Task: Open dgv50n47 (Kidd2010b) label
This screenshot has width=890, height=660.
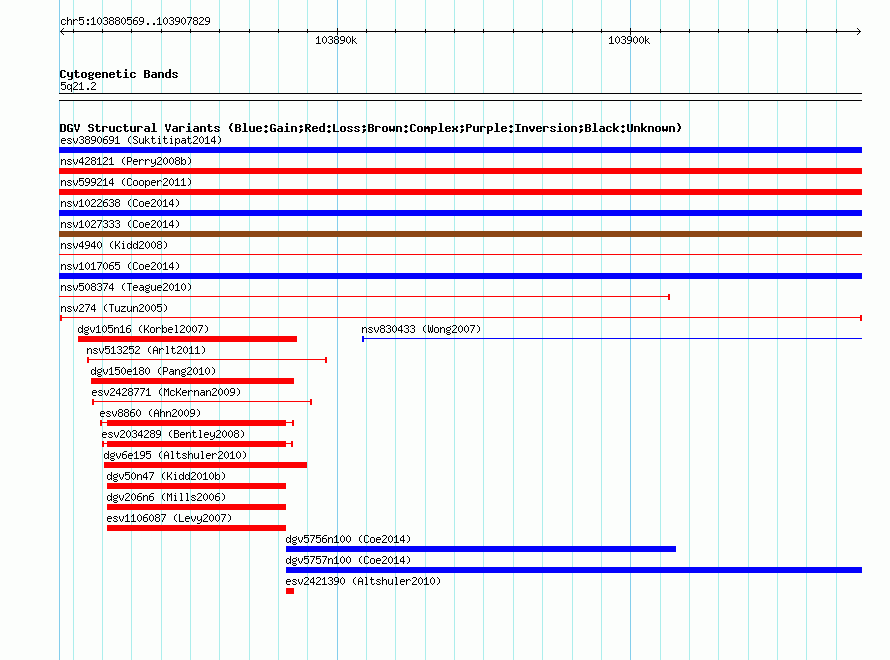Action: coord(166,476)
